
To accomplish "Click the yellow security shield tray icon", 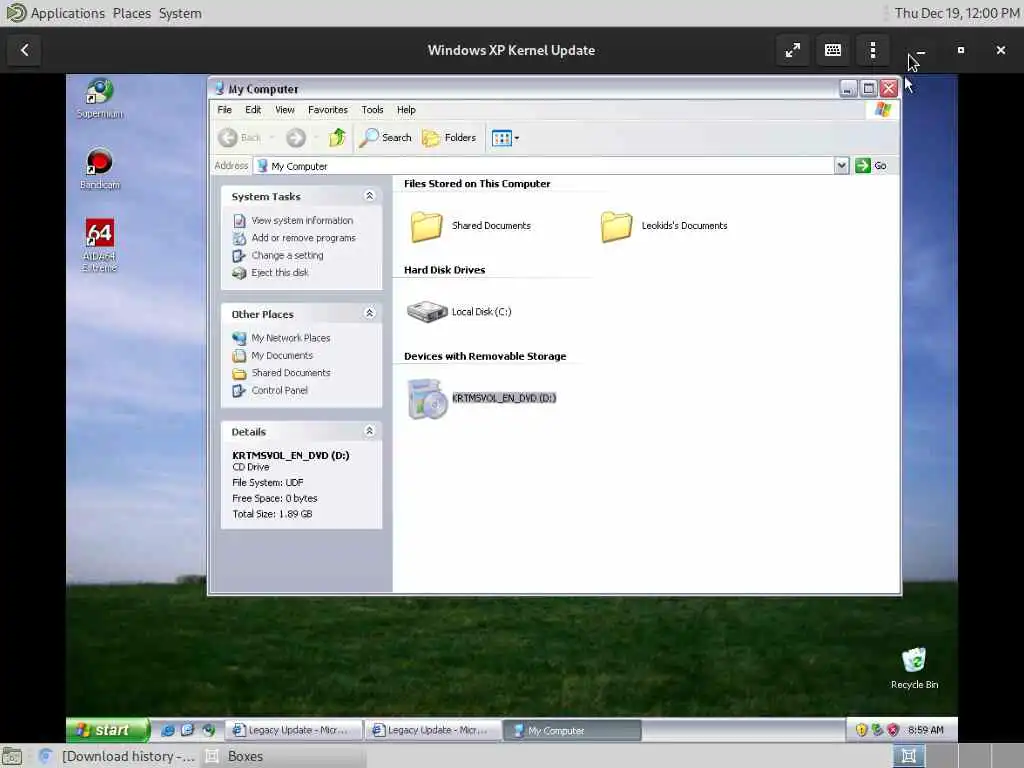I will coord(861,730).
